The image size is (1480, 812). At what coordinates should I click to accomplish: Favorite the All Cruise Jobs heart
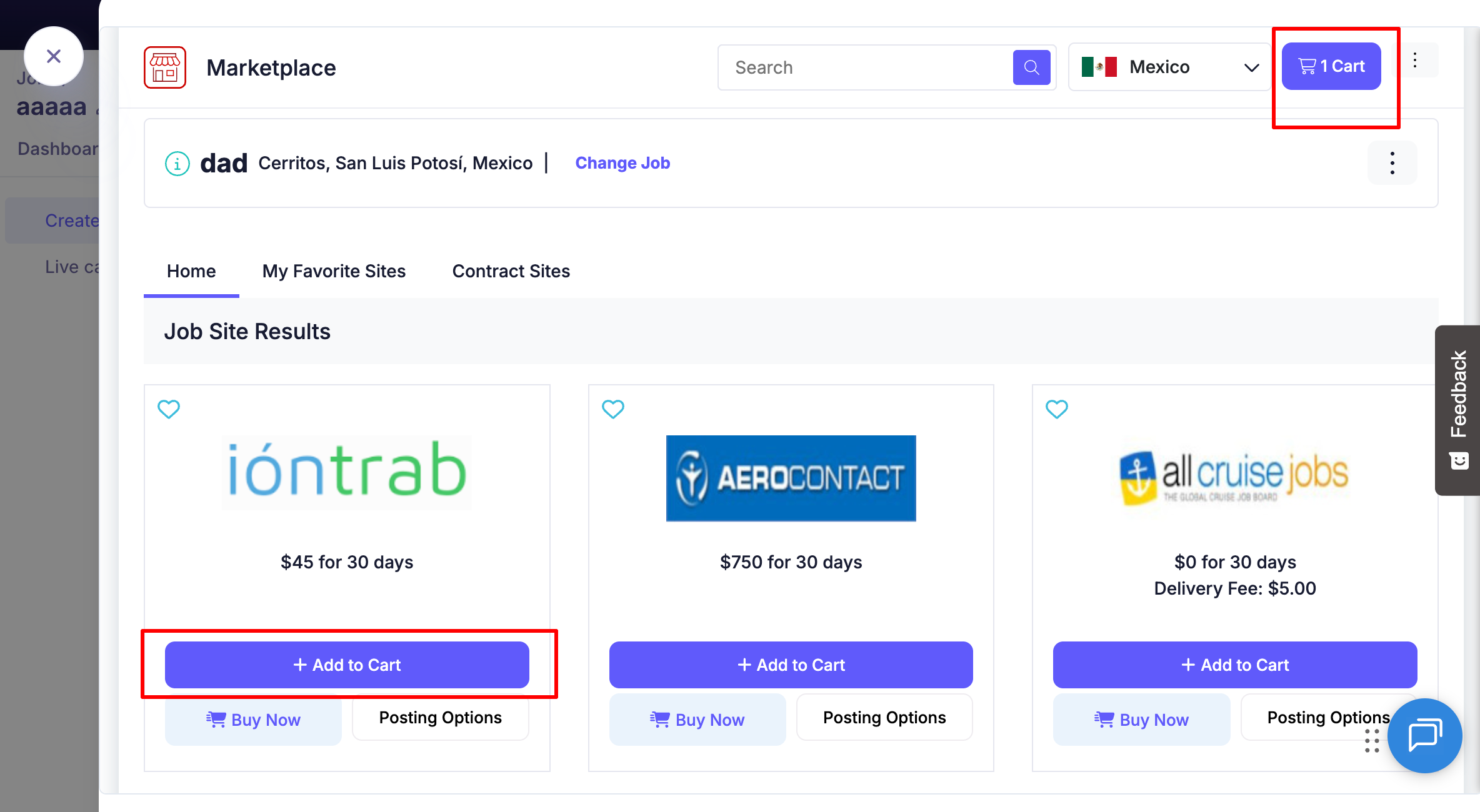pyautogui.click(x=1057, y=409)
